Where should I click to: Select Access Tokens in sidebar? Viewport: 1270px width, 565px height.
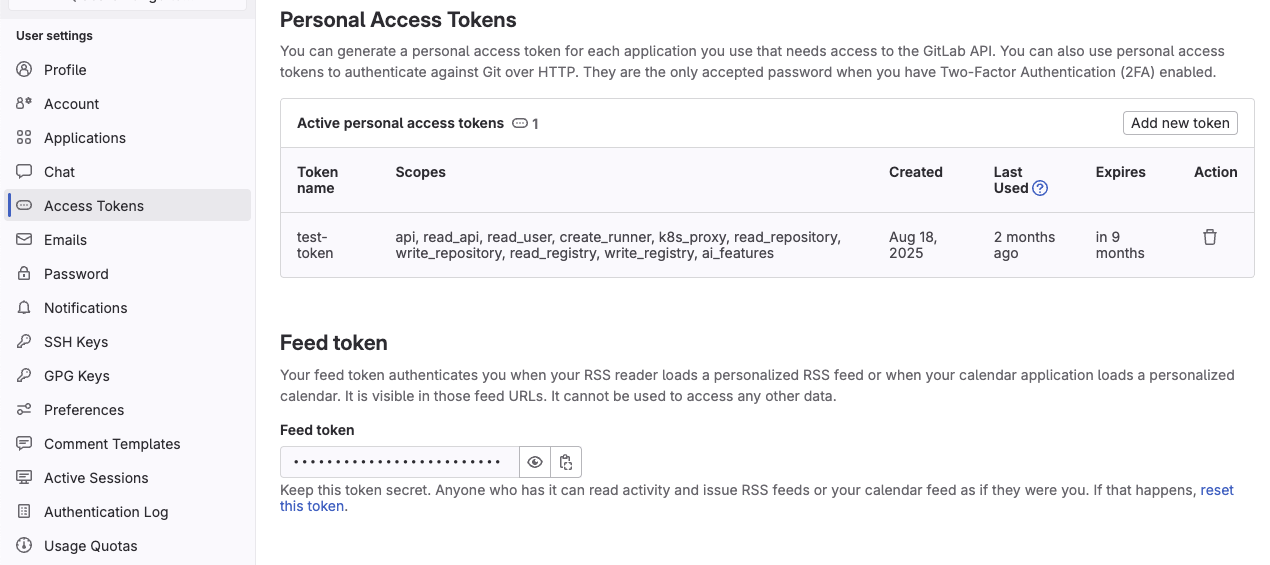pos(94,206)
